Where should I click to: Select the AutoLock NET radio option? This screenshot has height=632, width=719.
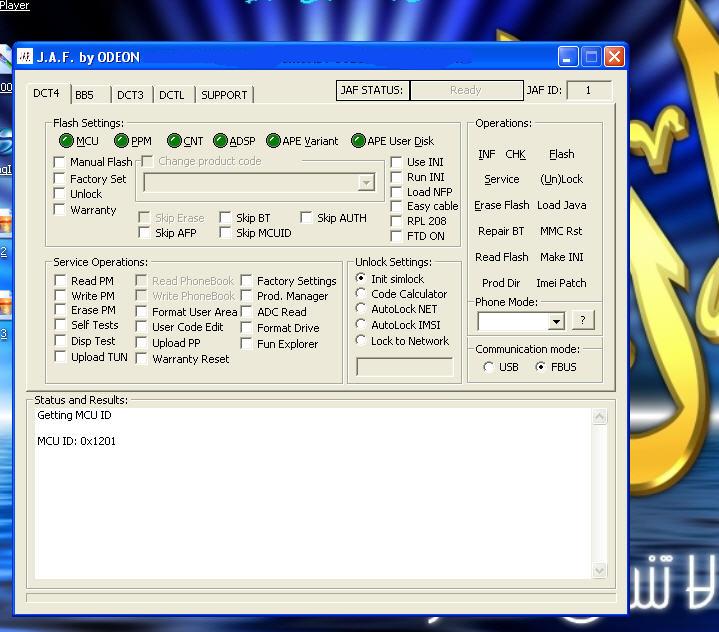tap(361, 309)
